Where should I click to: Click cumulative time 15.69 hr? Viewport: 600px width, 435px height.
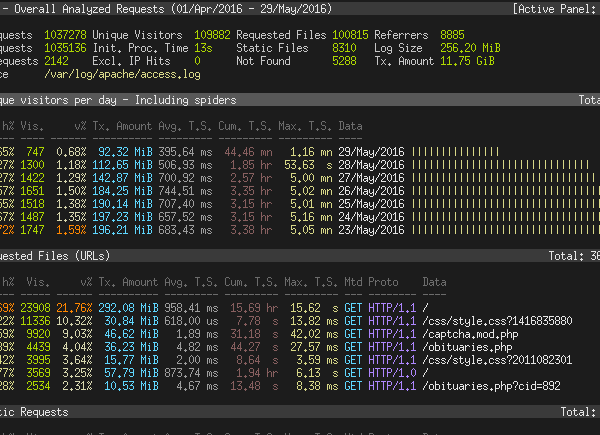[254, 308]
